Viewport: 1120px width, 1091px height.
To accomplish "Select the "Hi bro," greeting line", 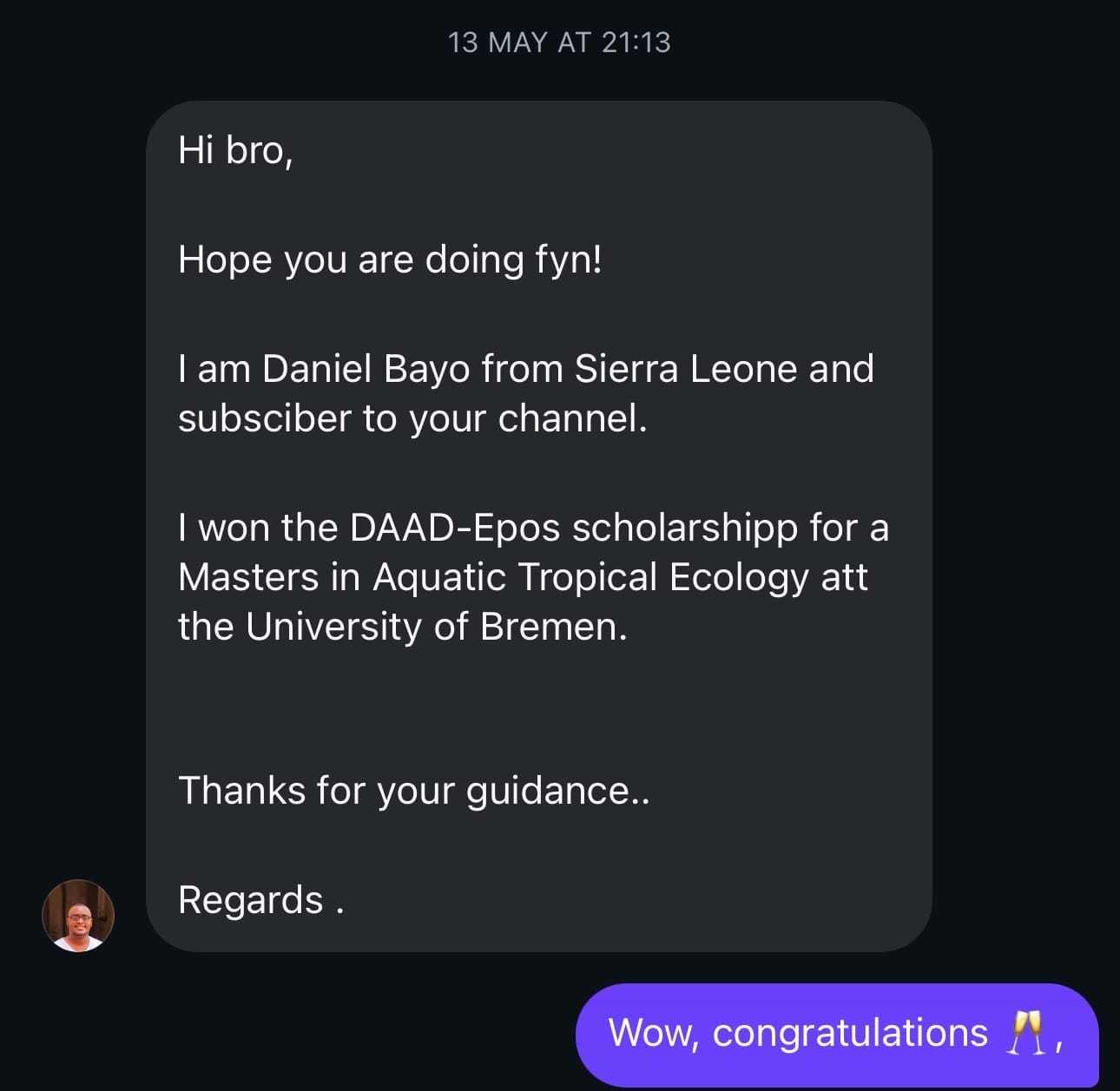I will coord(235,150).
